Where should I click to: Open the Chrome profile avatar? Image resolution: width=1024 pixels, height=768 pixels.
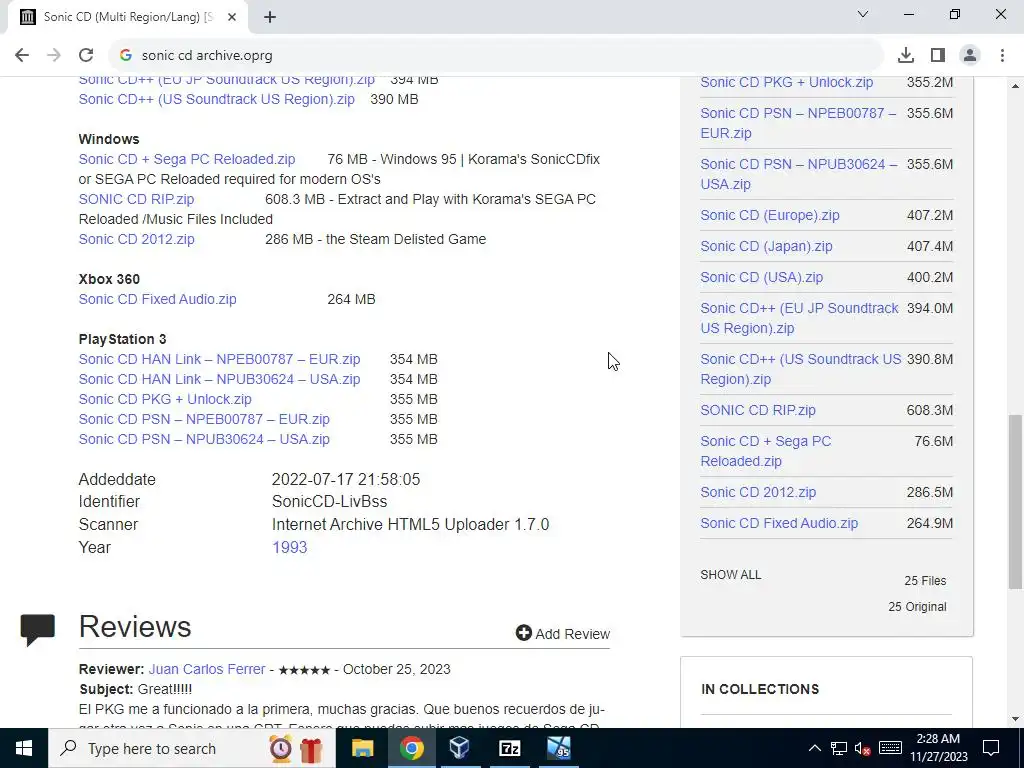pyautogui.click(x=970, y=55)
